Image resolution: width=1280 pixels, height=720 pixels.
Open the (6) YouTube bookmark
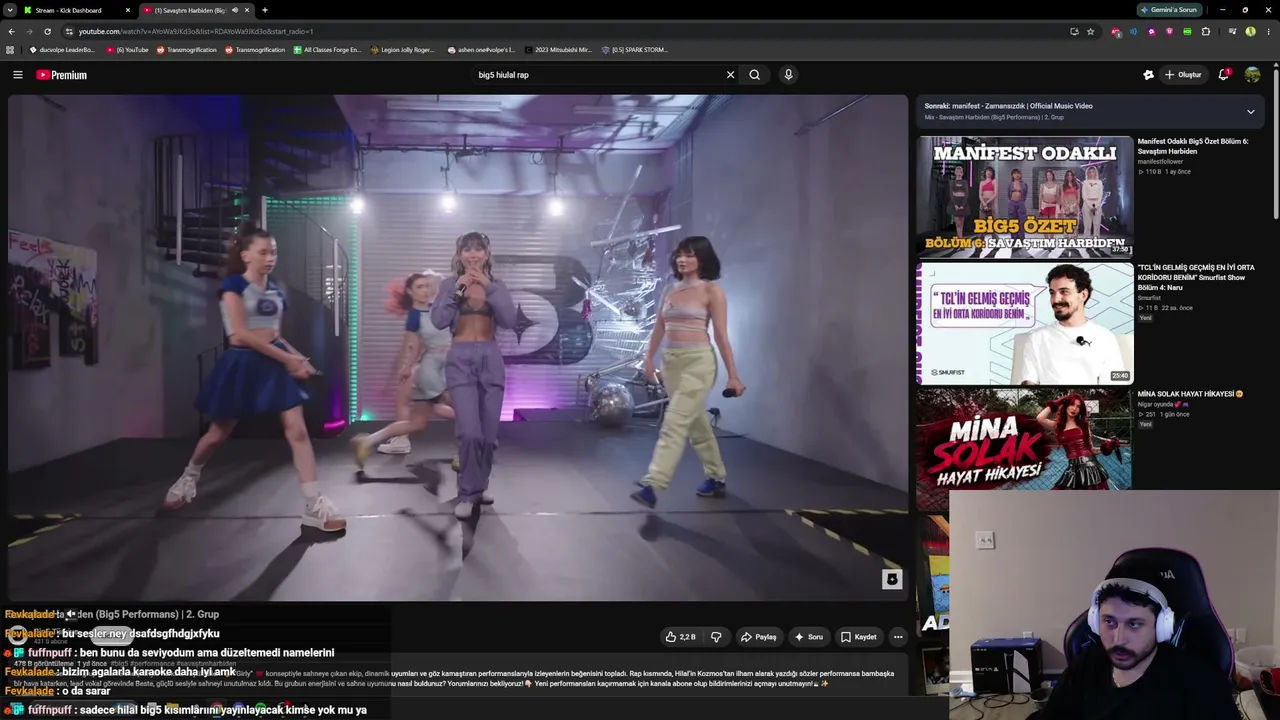(x=127, y=49)
